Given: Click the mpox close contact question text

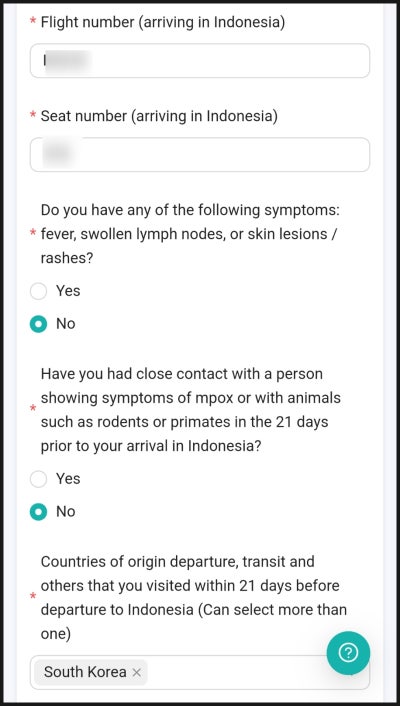Looking at the screenshot, I should tap(191, 410).
